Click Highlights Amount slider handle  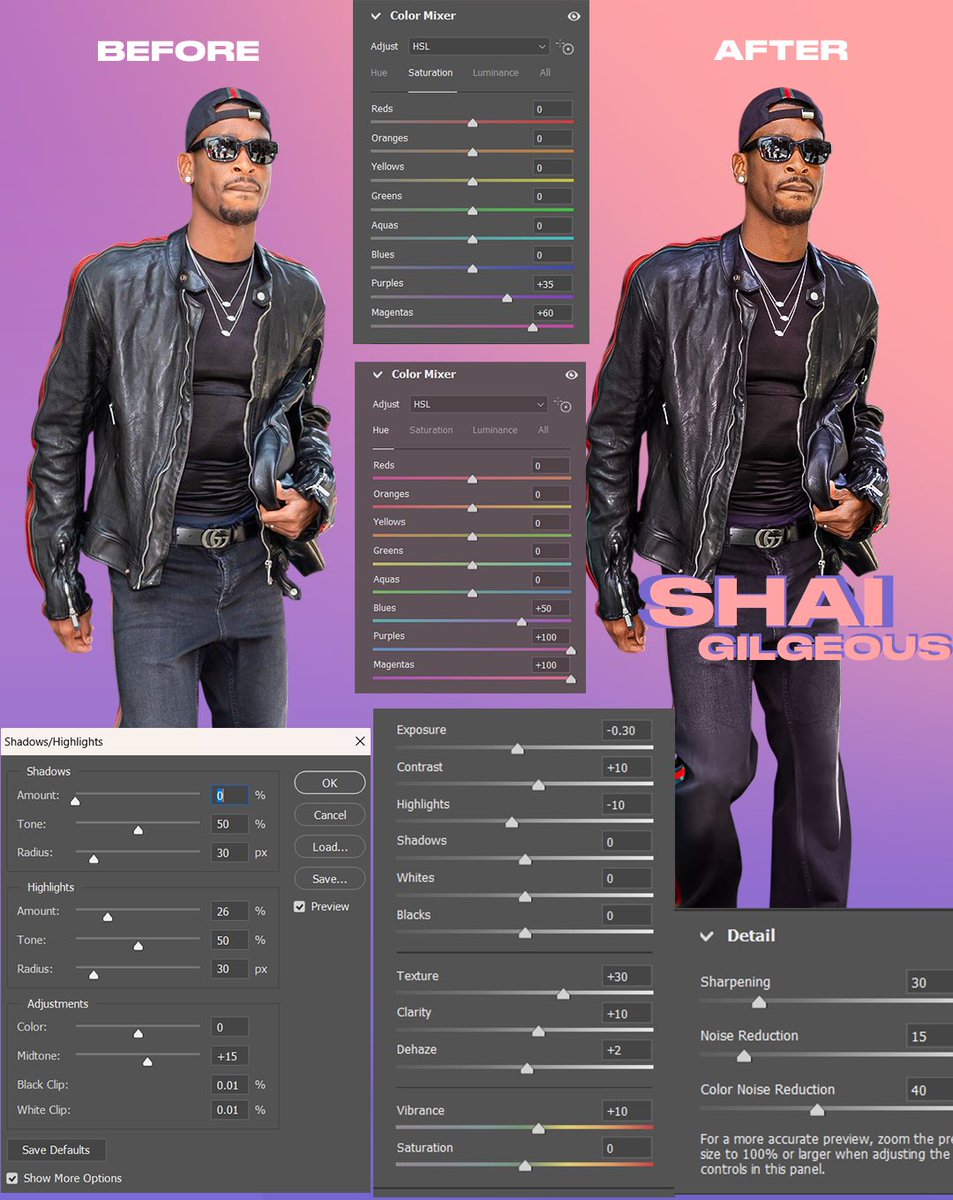click(x=107, y=916)
